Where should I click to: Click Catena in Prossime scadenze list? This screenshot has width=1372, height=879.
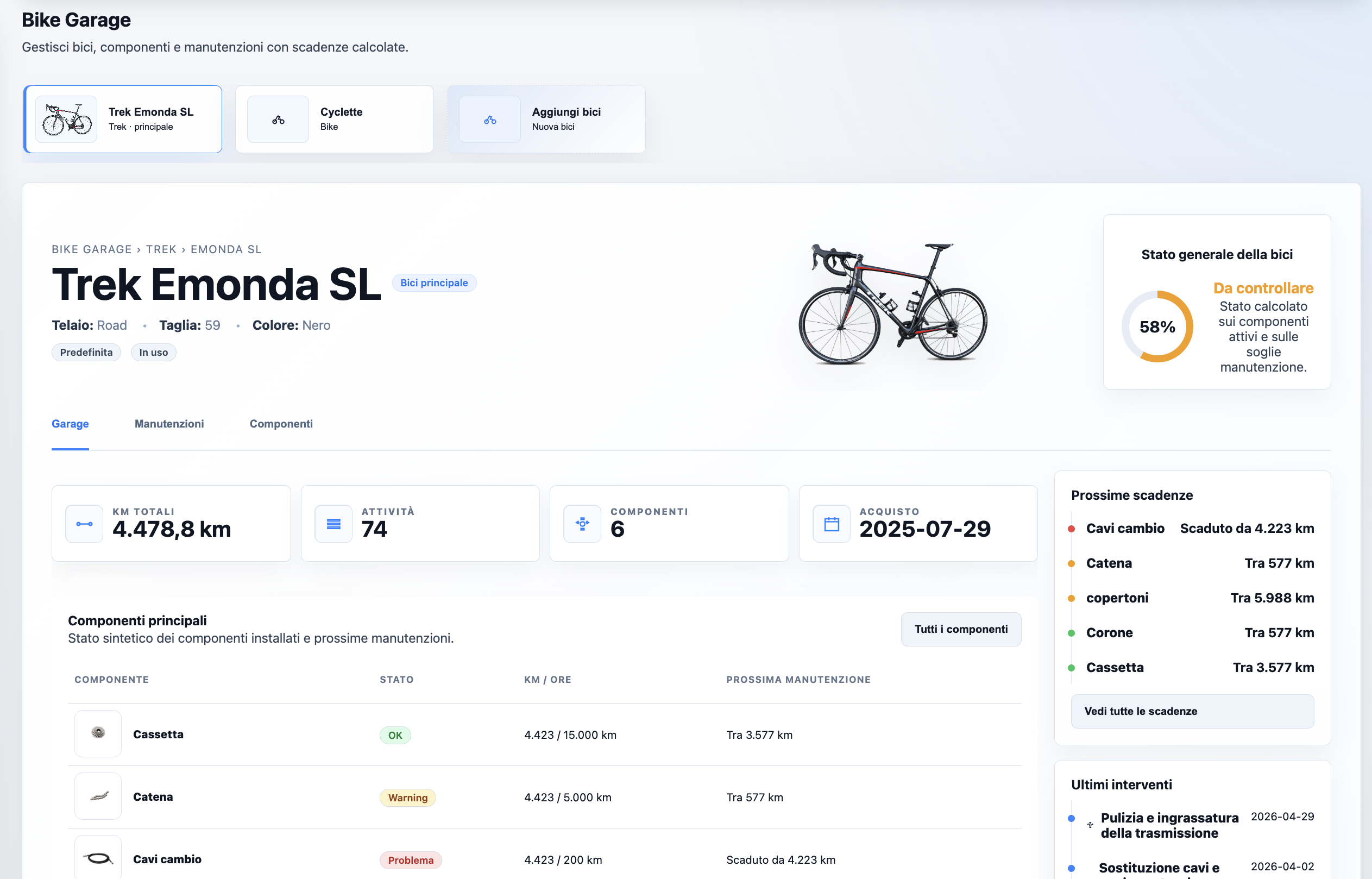click(x=1109, y=563)
